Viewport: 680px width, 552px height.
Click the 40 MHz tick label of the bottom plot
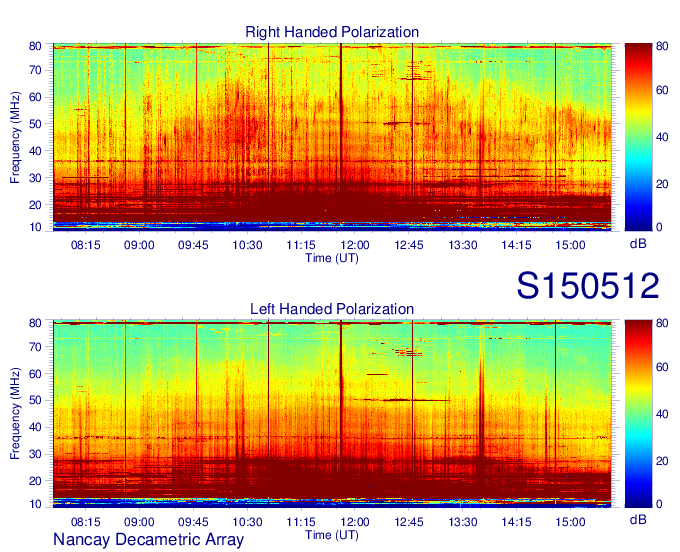pyautogui.click(x=35, y=427)
